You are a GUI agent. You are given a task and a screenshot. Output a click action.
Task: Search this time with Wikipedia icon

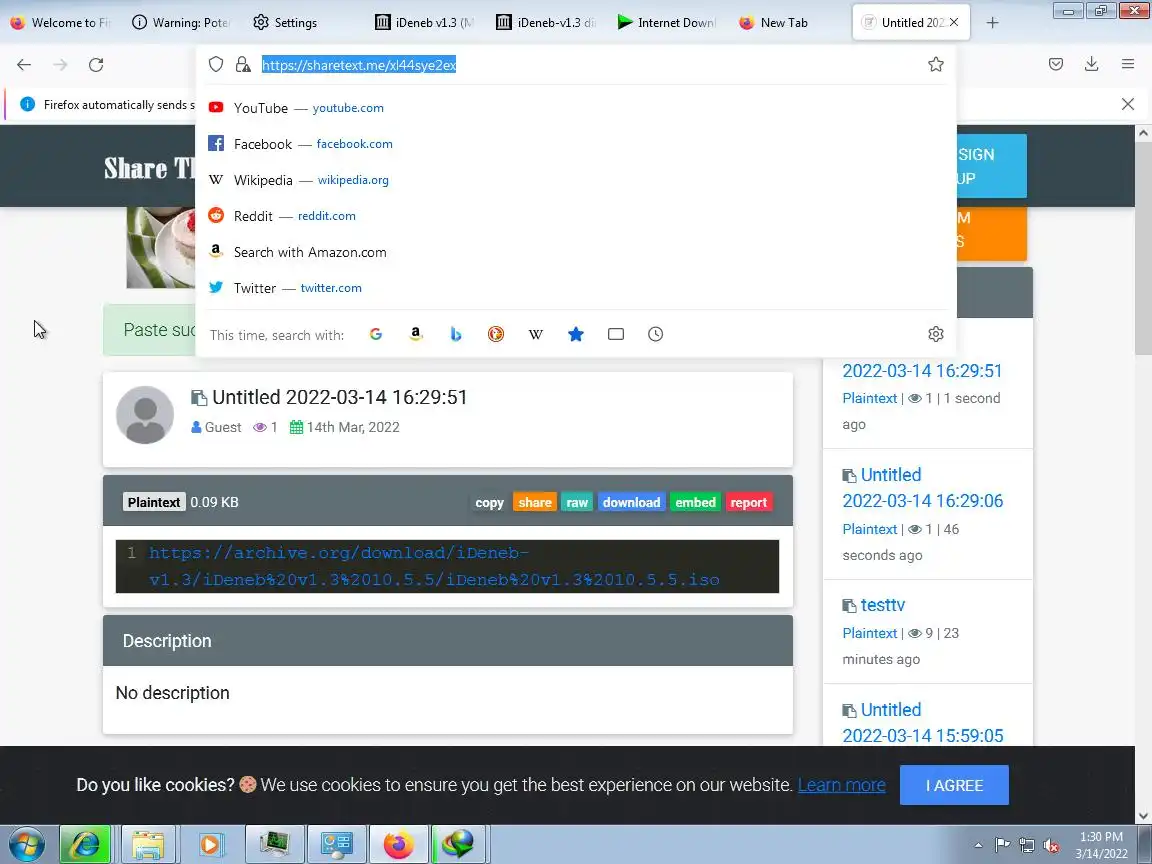[536, 334]
